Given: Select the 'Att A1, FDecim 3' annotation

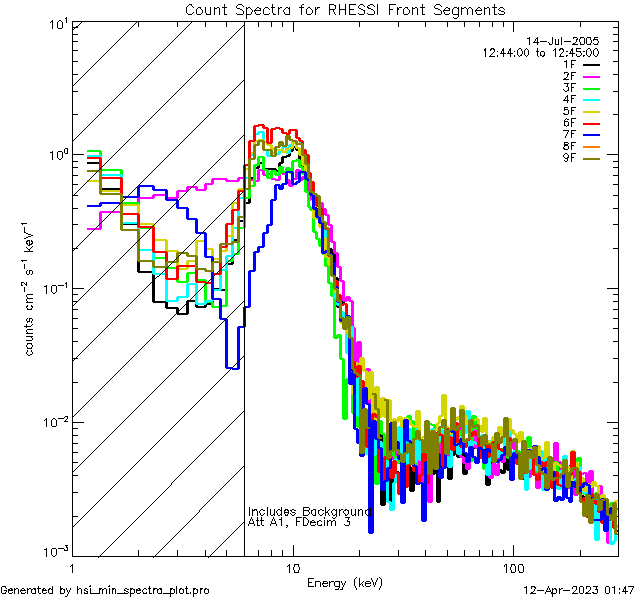Looking at the screenshot, I should pyautogui.click(x=299, y=523).
